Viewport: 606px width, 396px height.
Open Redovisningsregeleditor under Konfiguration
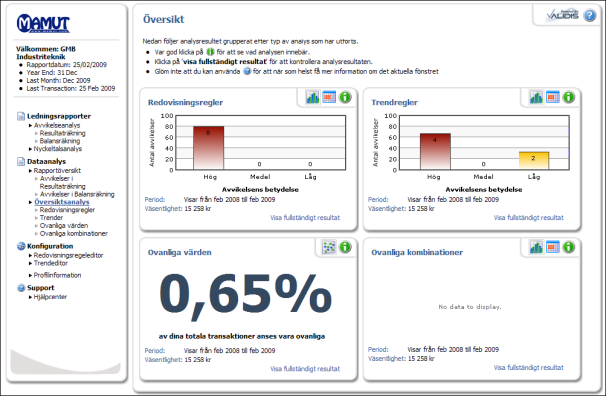68,255
